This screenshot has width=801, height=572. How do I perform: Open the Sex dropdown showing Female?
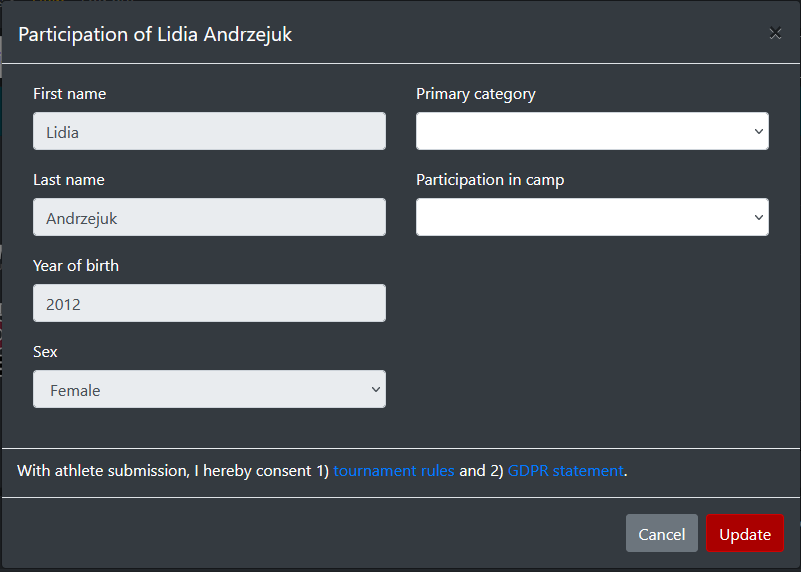click(209, 389)
